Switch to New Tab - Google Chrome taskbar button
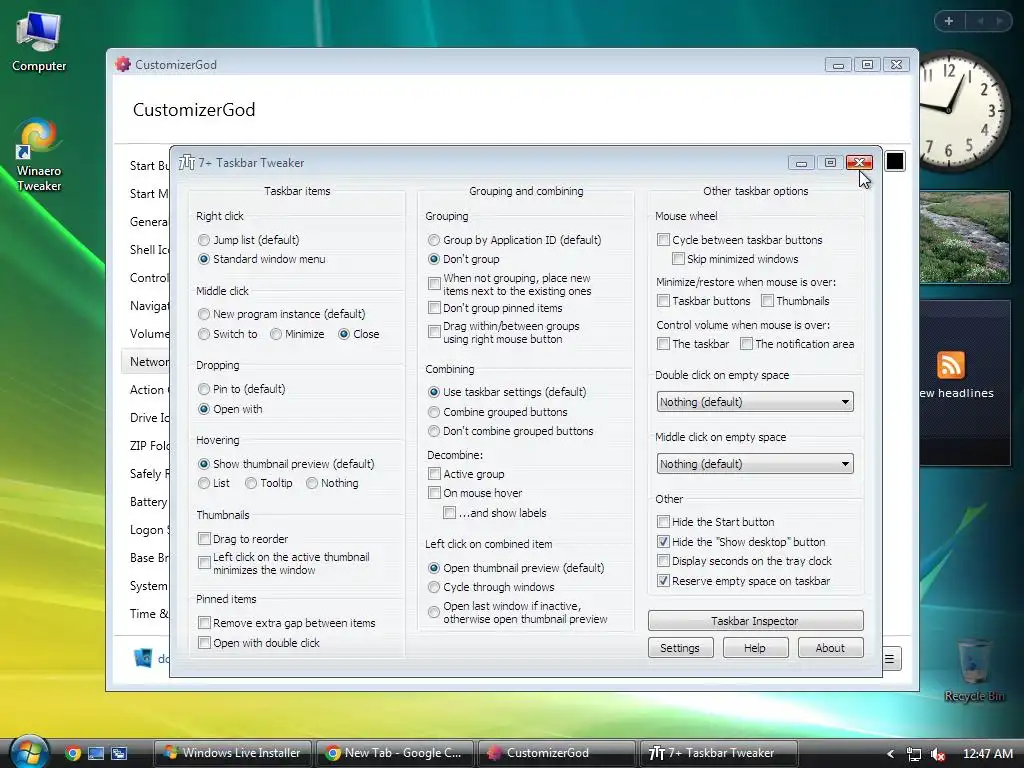This screenshot has width=1024, height=768. coord(394,753)
